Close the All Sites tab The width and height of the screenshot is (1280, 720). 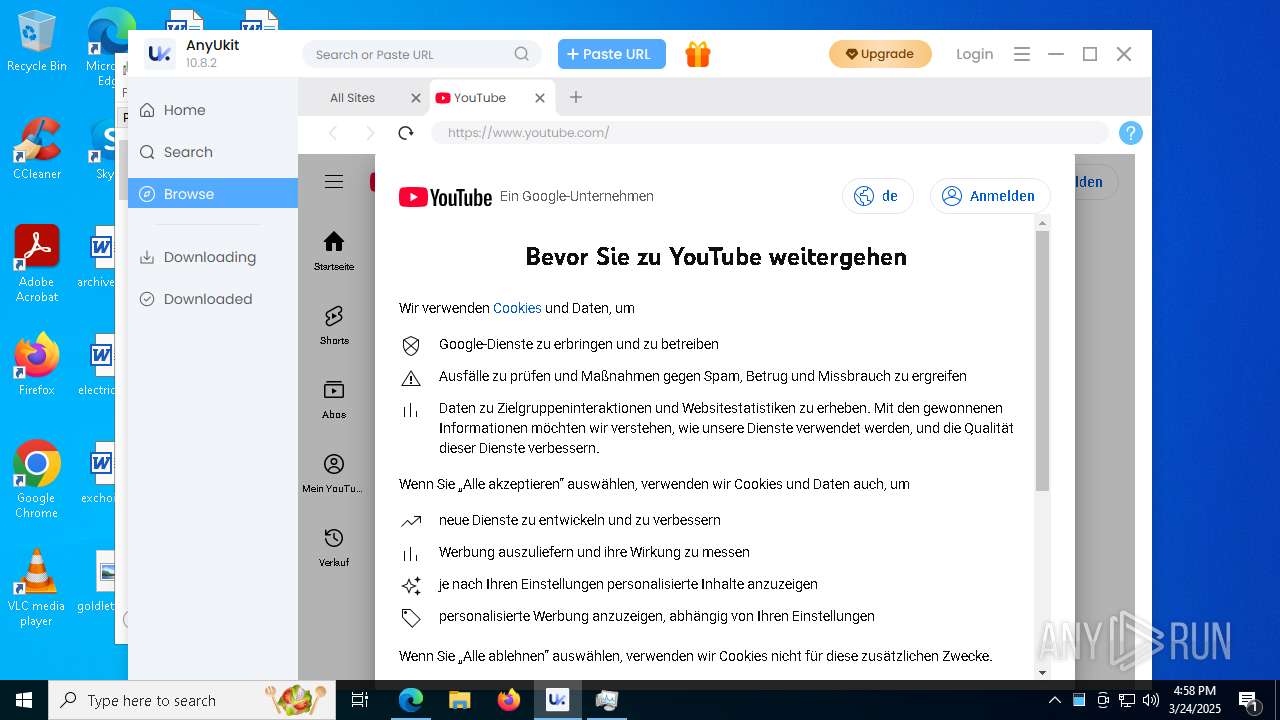point(416,98)
